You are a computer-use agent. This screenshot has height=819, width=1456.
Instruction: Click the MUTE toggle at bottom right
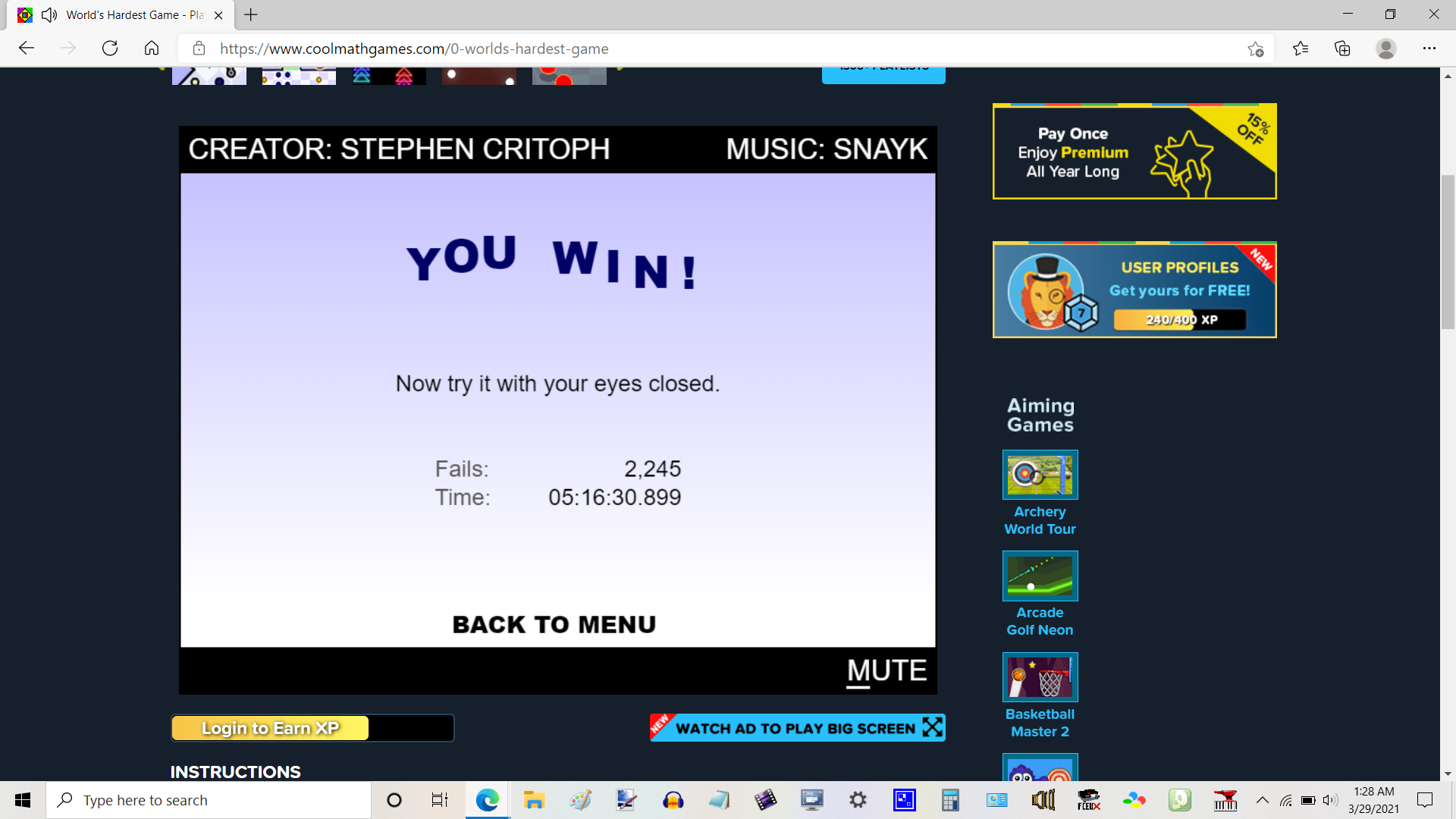(x=885, y=670)
